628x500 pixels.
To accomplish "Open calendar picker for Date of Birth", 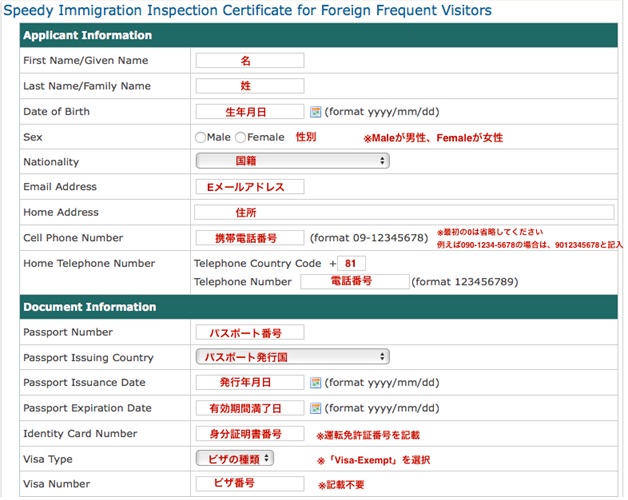I will click(x=315, y=112).
